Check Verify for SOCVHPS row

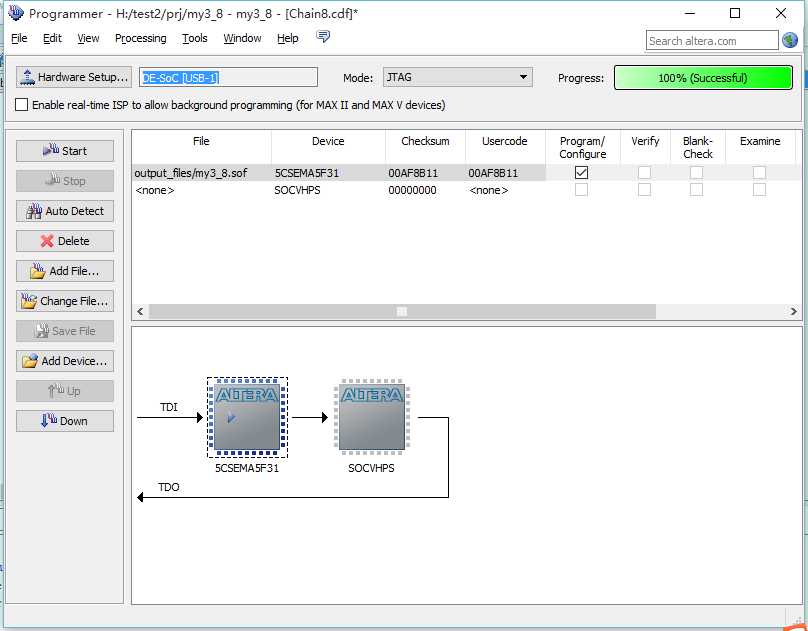coord(644,190)
